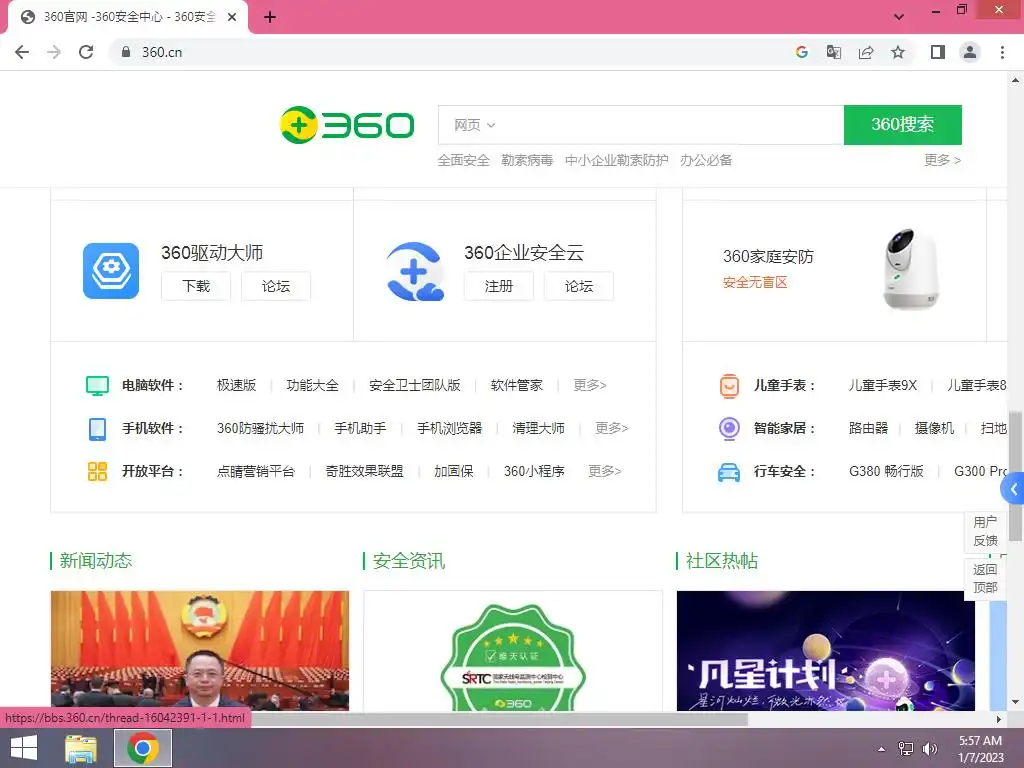
Task: Click the 360 logo
Action: point(347,125)
